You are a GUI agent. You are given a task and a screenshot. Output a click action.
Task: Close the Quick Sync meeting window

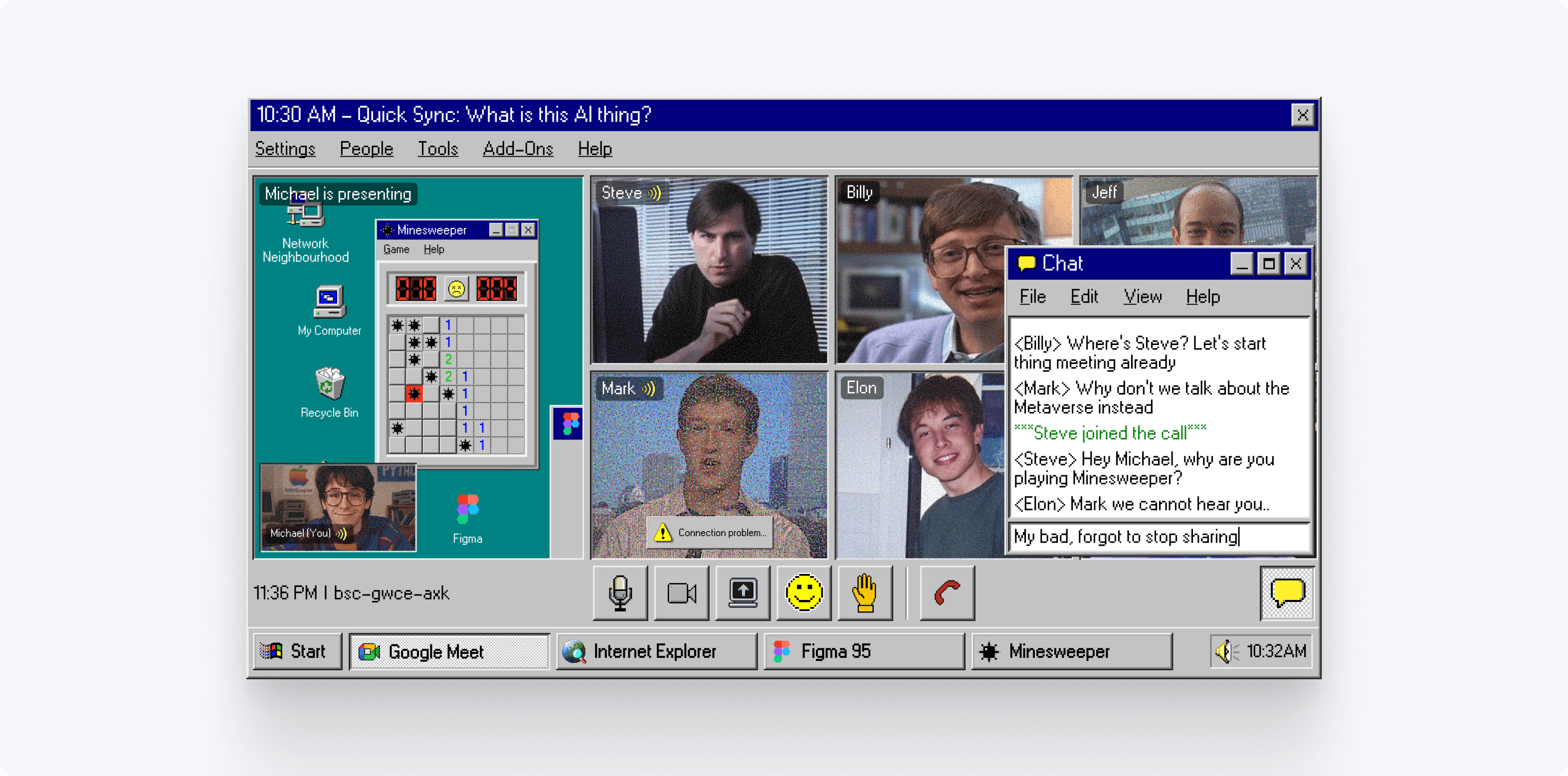tap(1302, 114)
